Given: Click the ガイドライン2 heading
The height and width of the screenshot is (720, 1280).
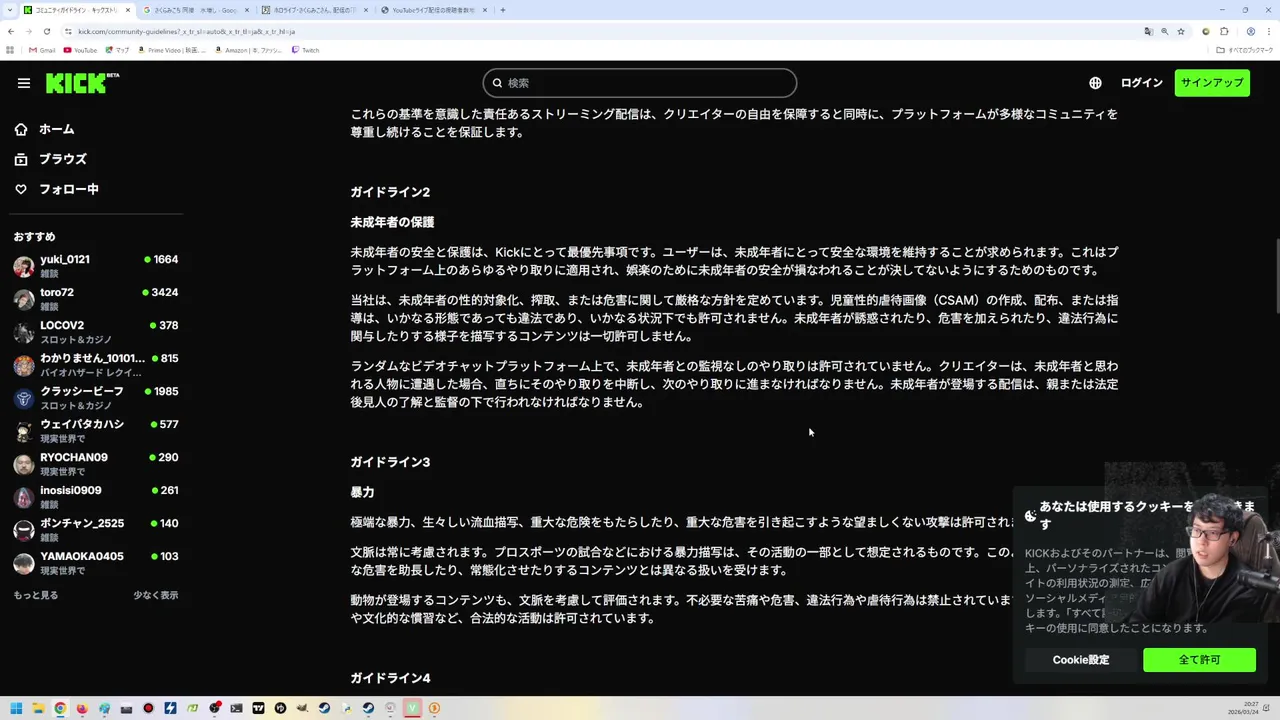Looking at the screenshot, I should (x=390, y=192).
